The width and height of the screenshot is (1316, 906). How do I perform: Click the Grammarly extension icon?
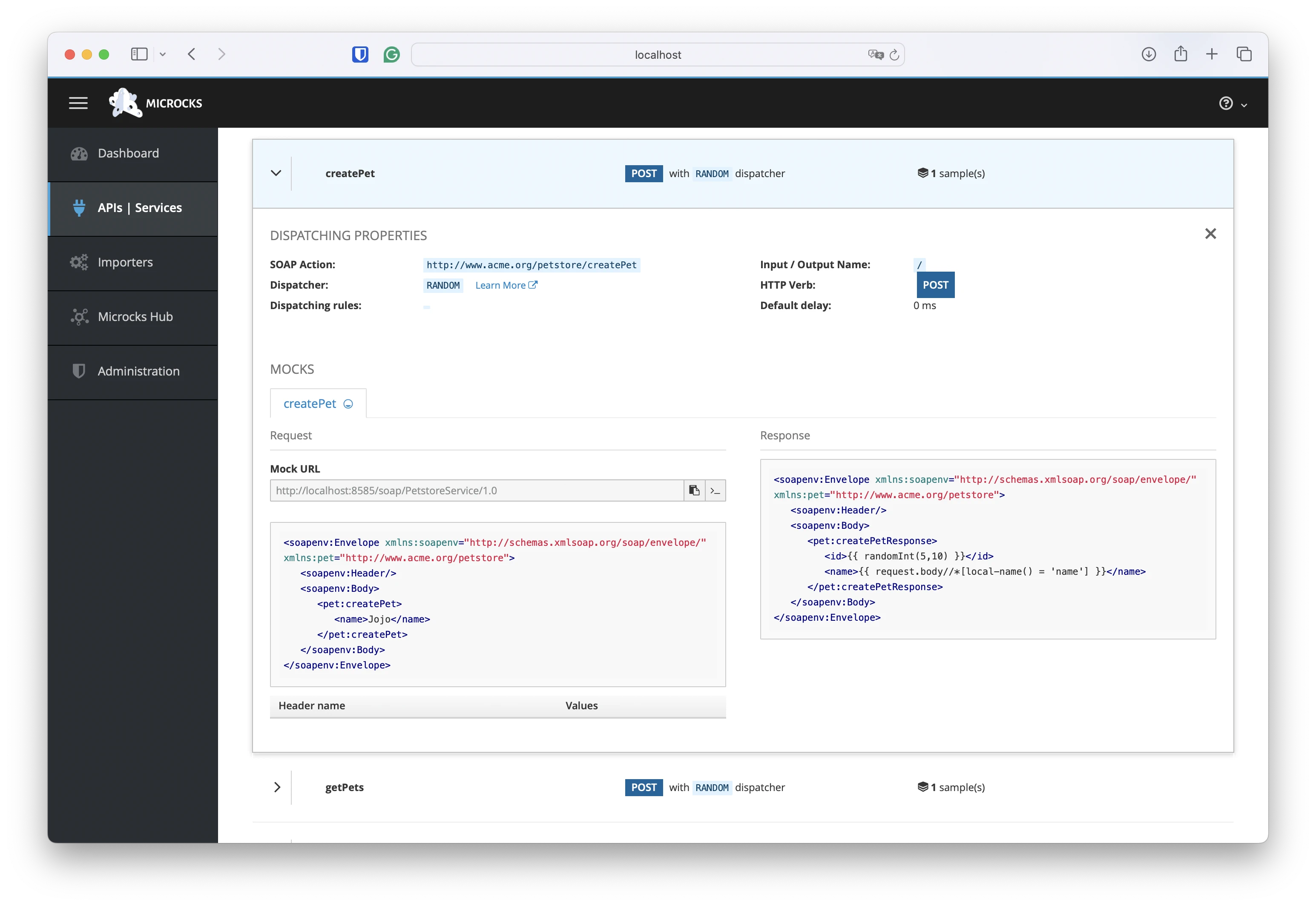point(391,54)
